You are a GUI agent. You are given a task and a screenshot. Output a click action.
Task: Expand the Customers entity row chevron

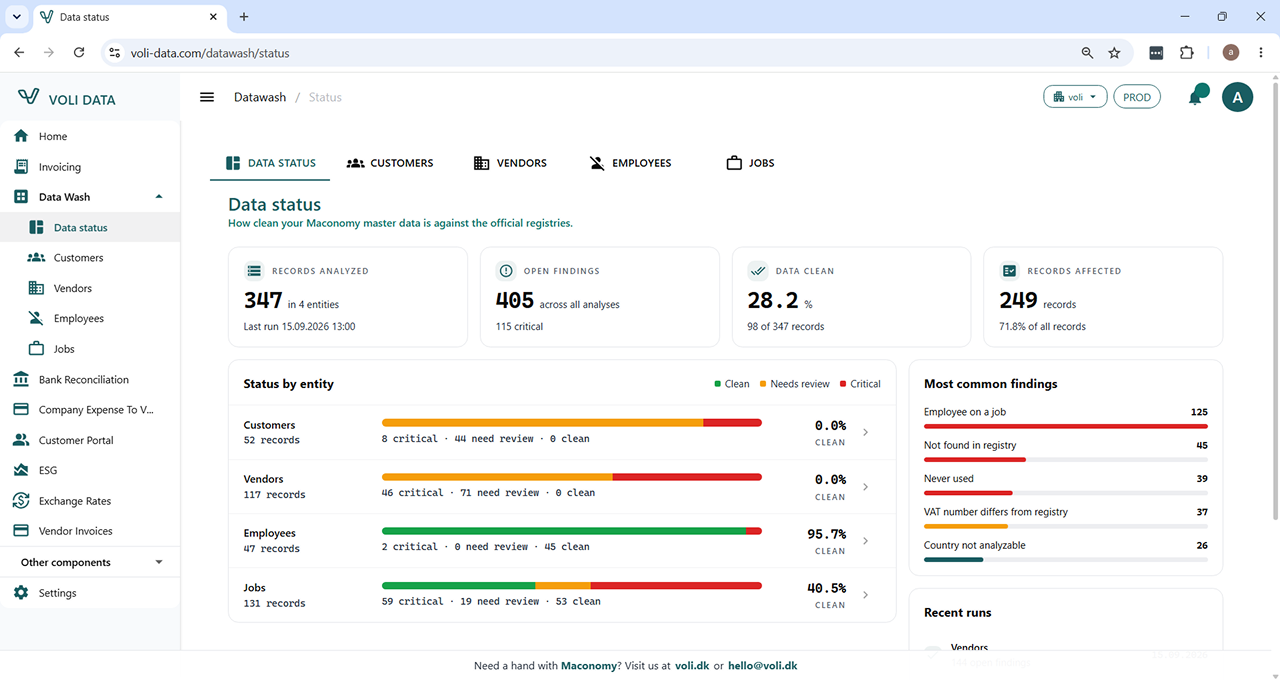(866, 433)
